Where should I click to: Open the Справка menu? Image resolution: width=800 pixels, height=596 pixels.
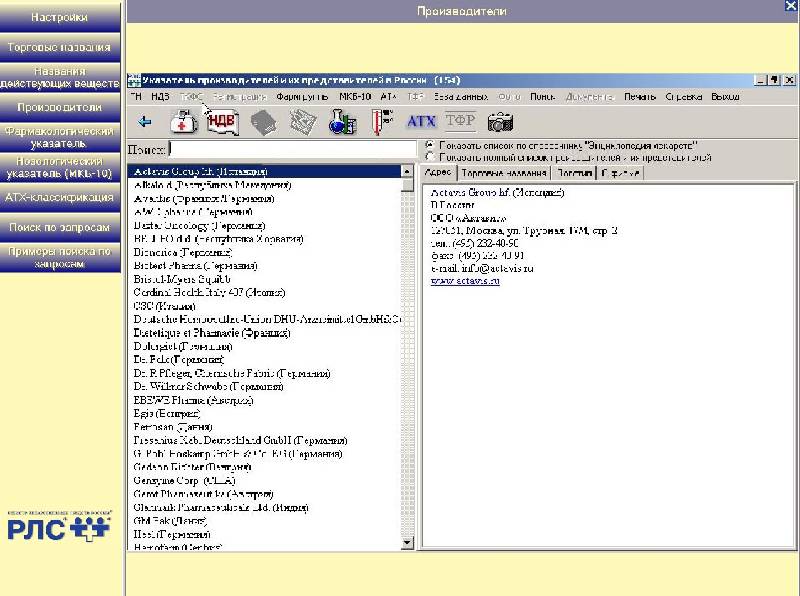pos(684,96)
